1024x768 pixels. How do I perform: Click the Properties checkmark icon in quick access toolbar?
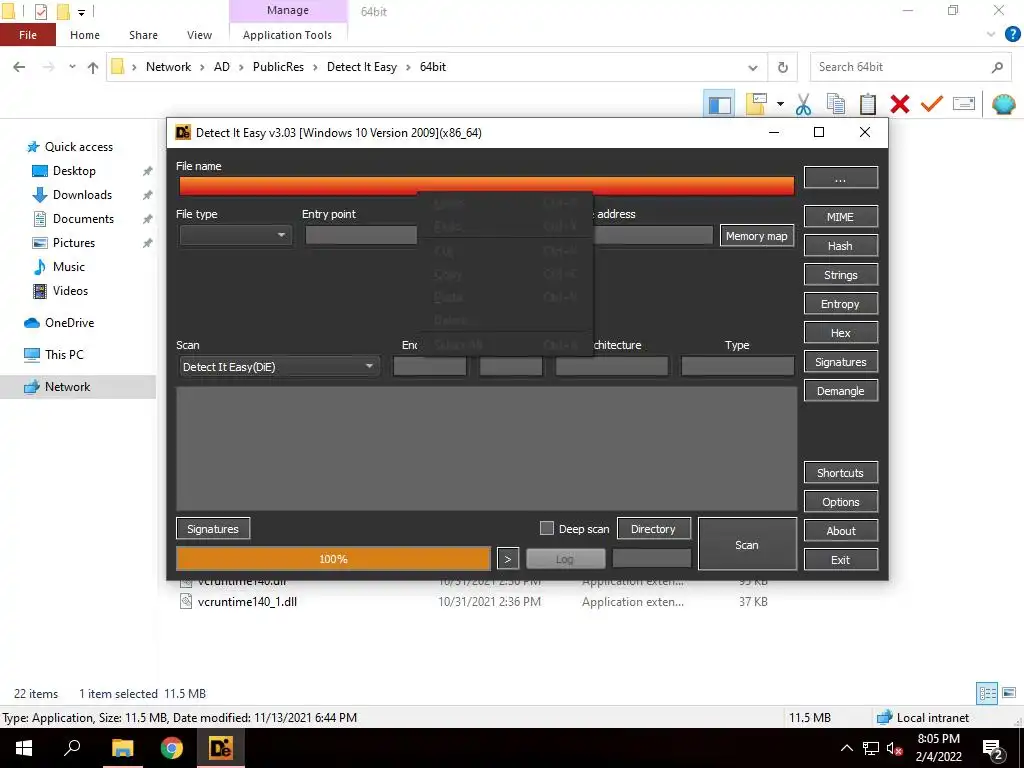pyautogui.click(x=40, y=11)
